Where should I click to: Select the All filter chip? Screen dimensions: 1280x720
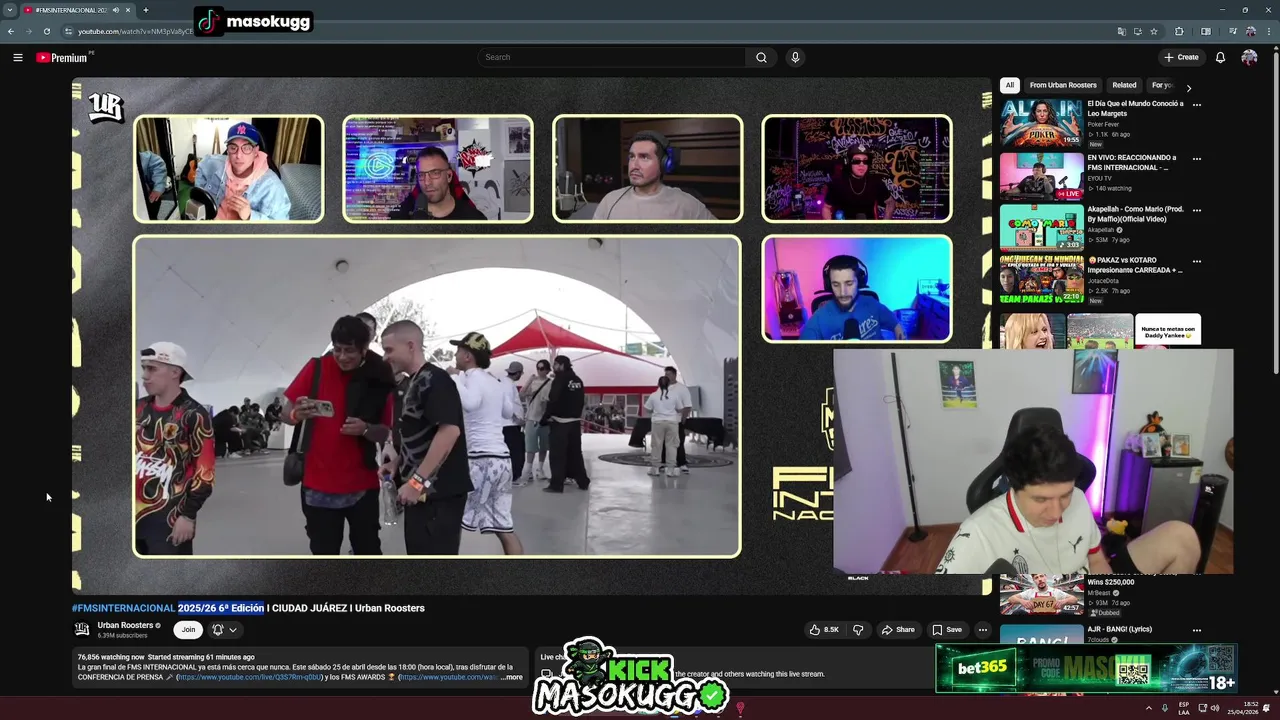click(x=1010, y=85)
